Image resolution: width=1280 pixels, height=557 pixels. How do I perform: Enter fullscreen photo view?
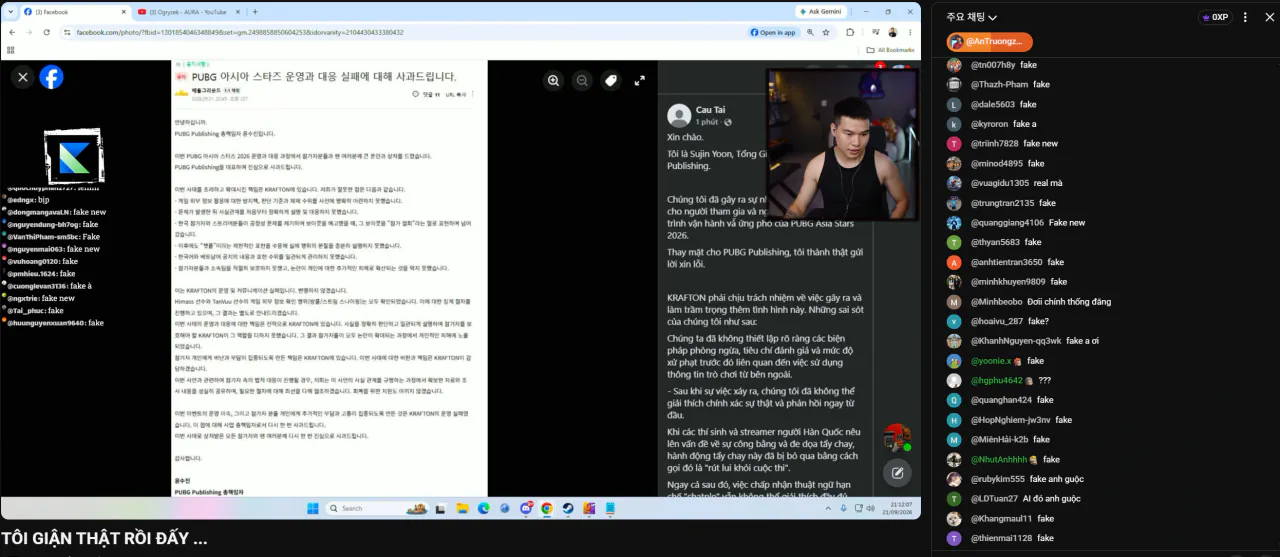640,81
